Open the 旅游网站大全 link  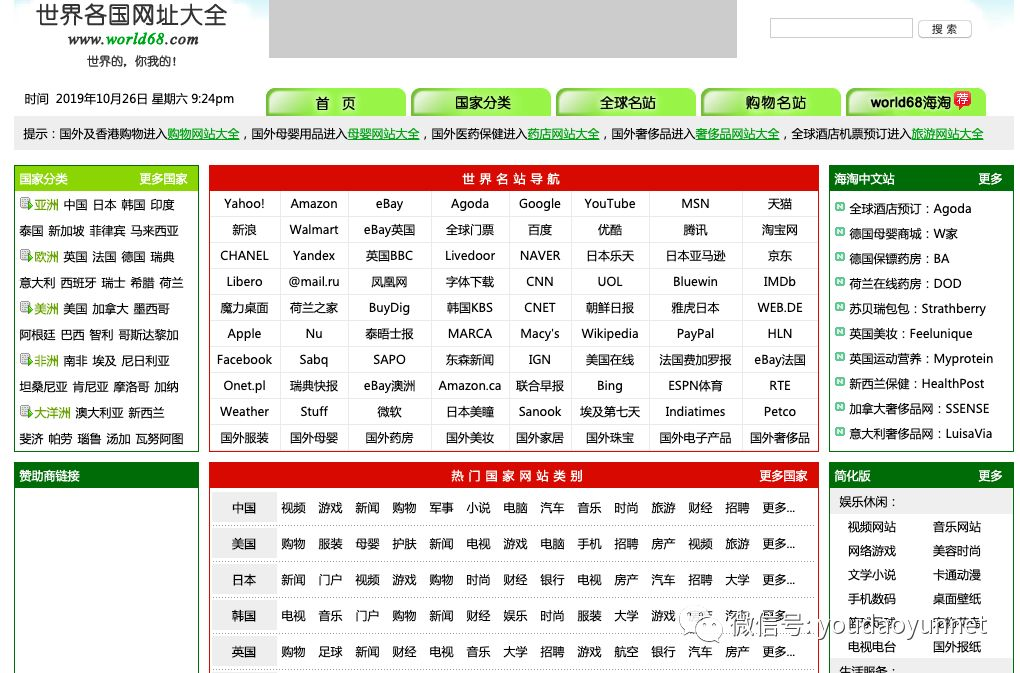point(947,134)
